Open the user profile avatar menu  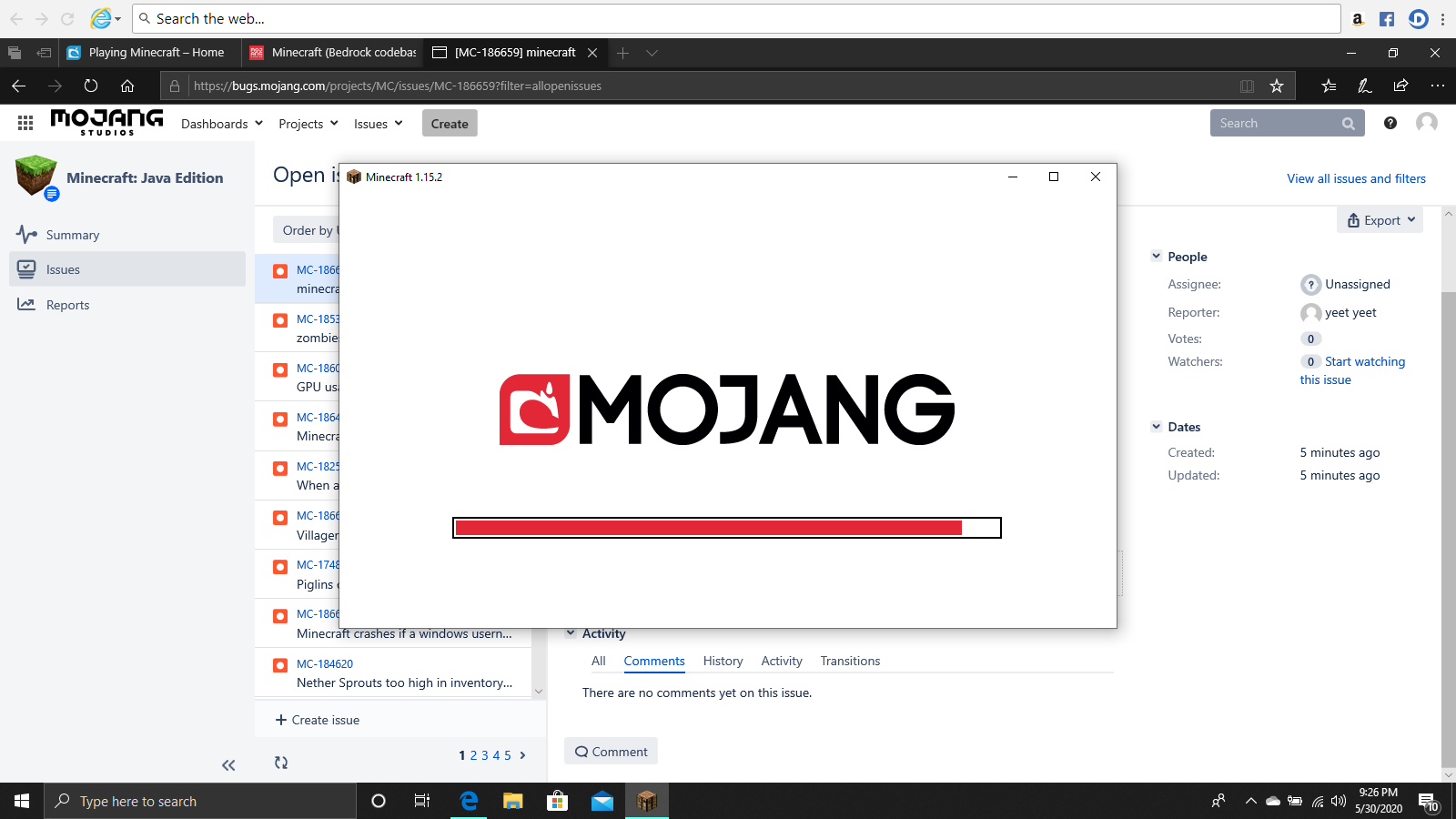[1427, 123]
